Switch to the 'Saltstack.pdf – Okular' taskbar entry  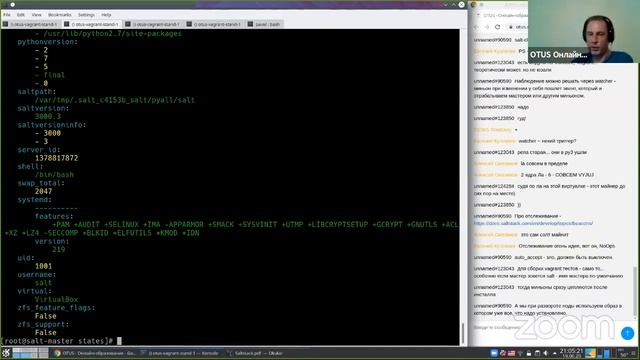coord(255,353)
